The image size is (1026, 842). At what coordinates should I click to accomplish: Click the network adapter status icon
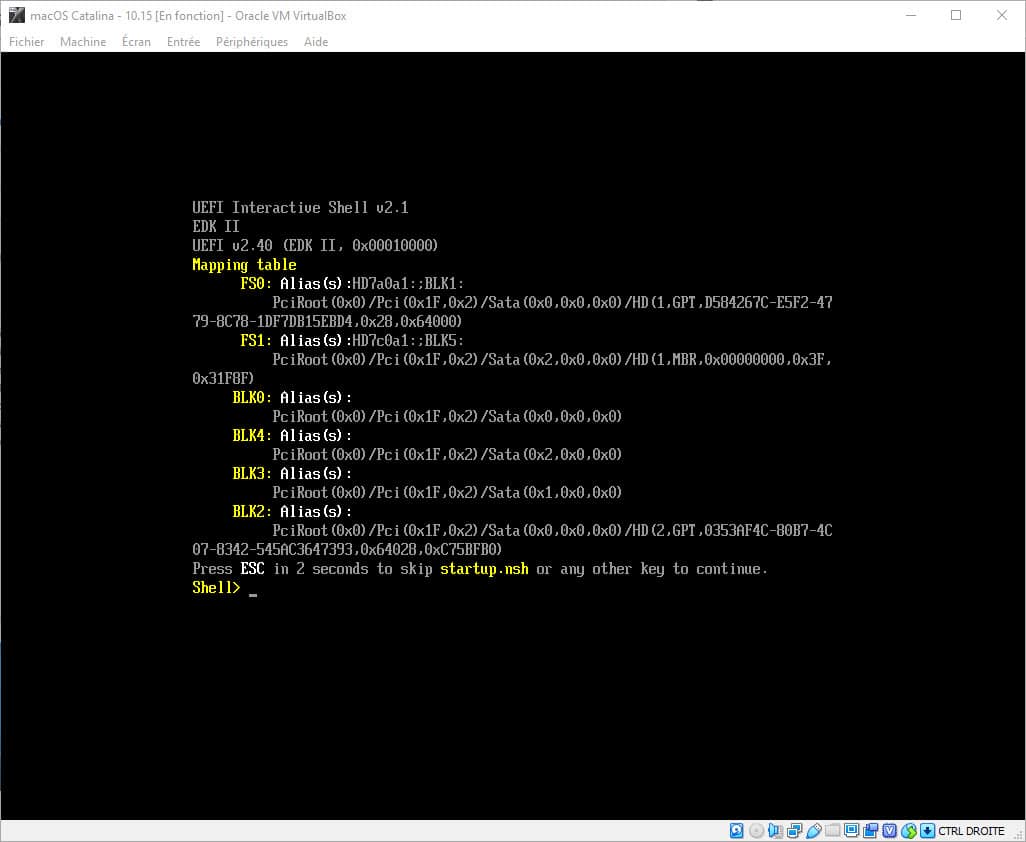[794, 831]
